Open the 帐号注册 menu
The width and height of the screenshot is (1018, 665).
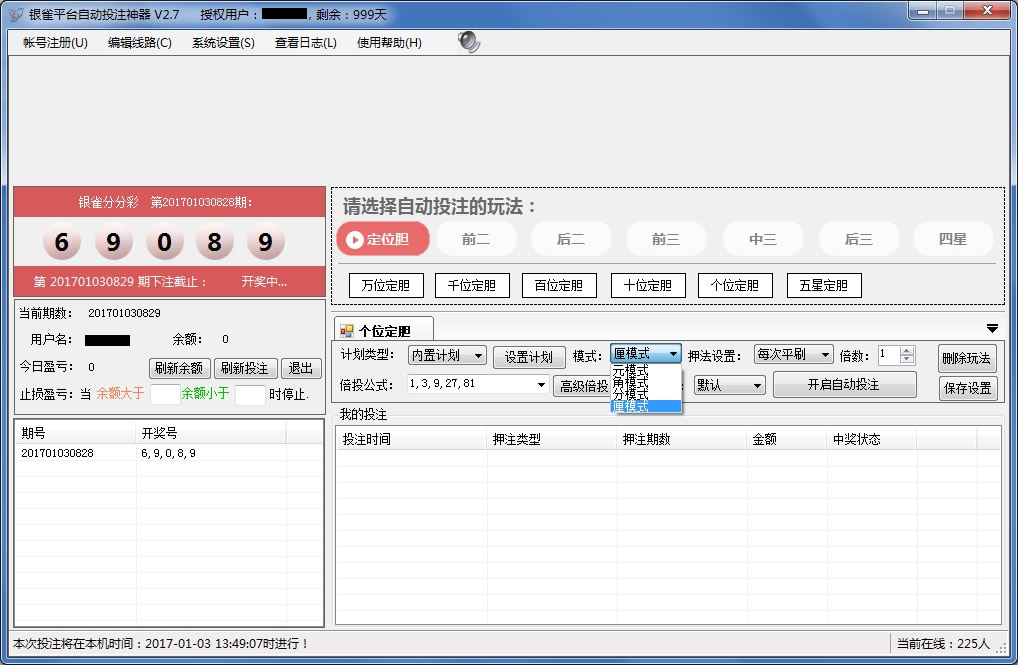pyautogui.click(x=55, y=43)
